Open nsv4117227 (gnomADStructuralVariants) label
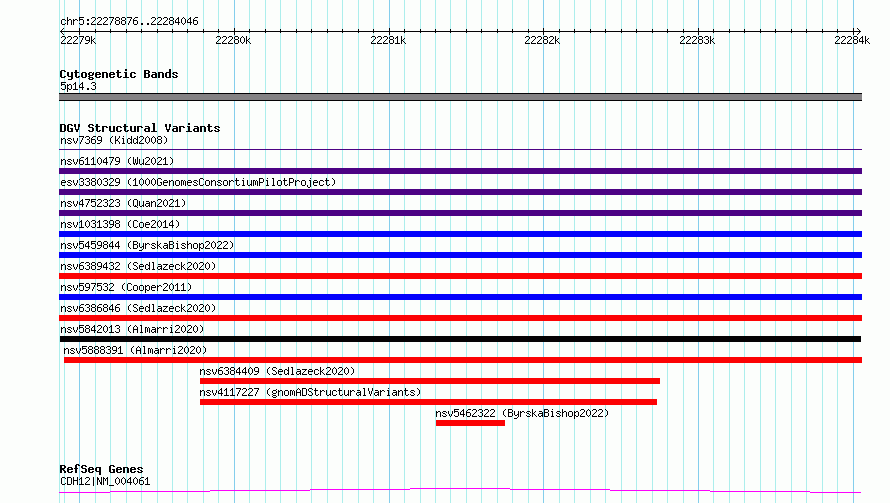The image size is (890, 503). 310,392
